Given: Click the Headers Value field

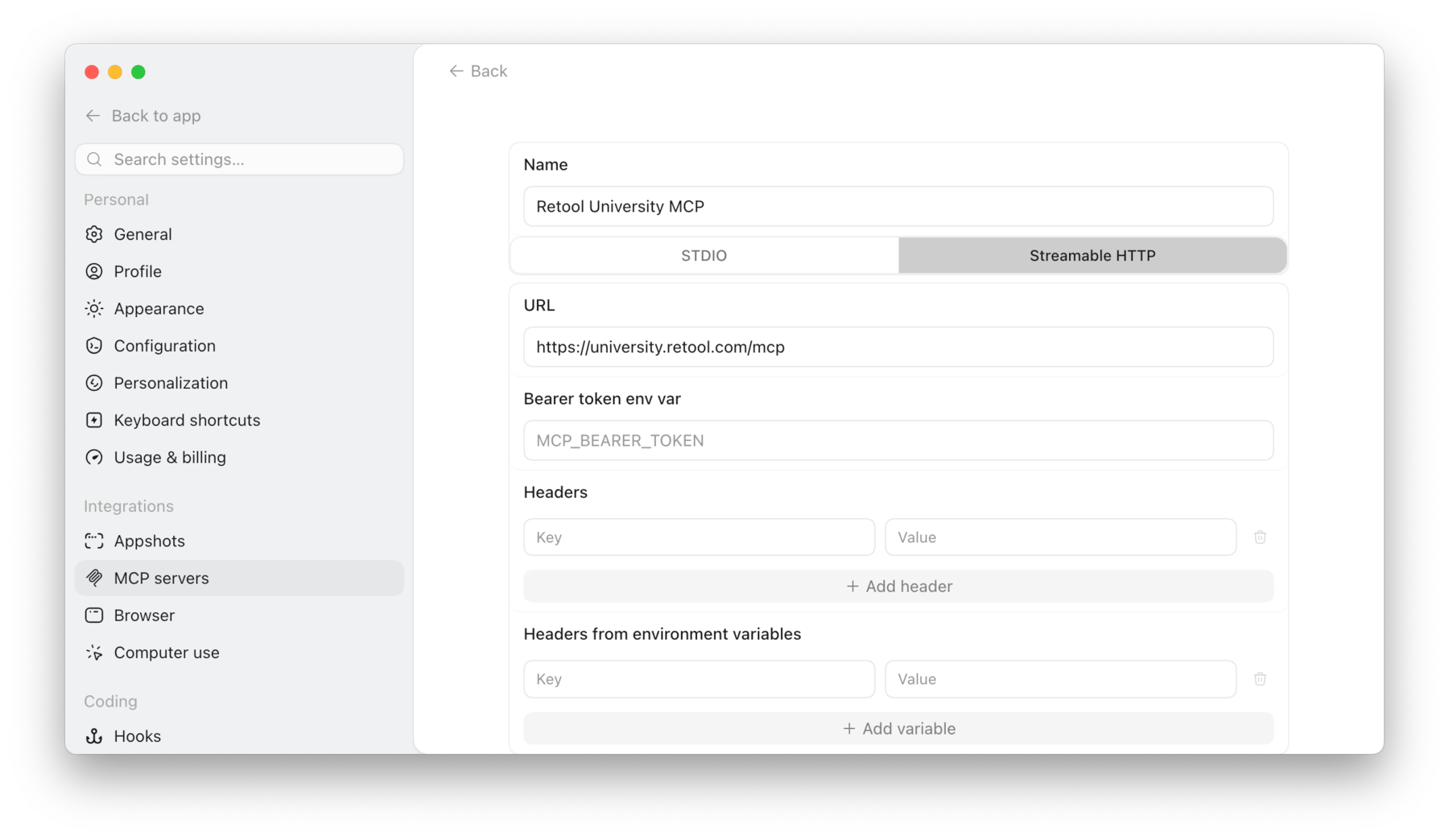Looking at the screenshot, I should [1060, 537].
